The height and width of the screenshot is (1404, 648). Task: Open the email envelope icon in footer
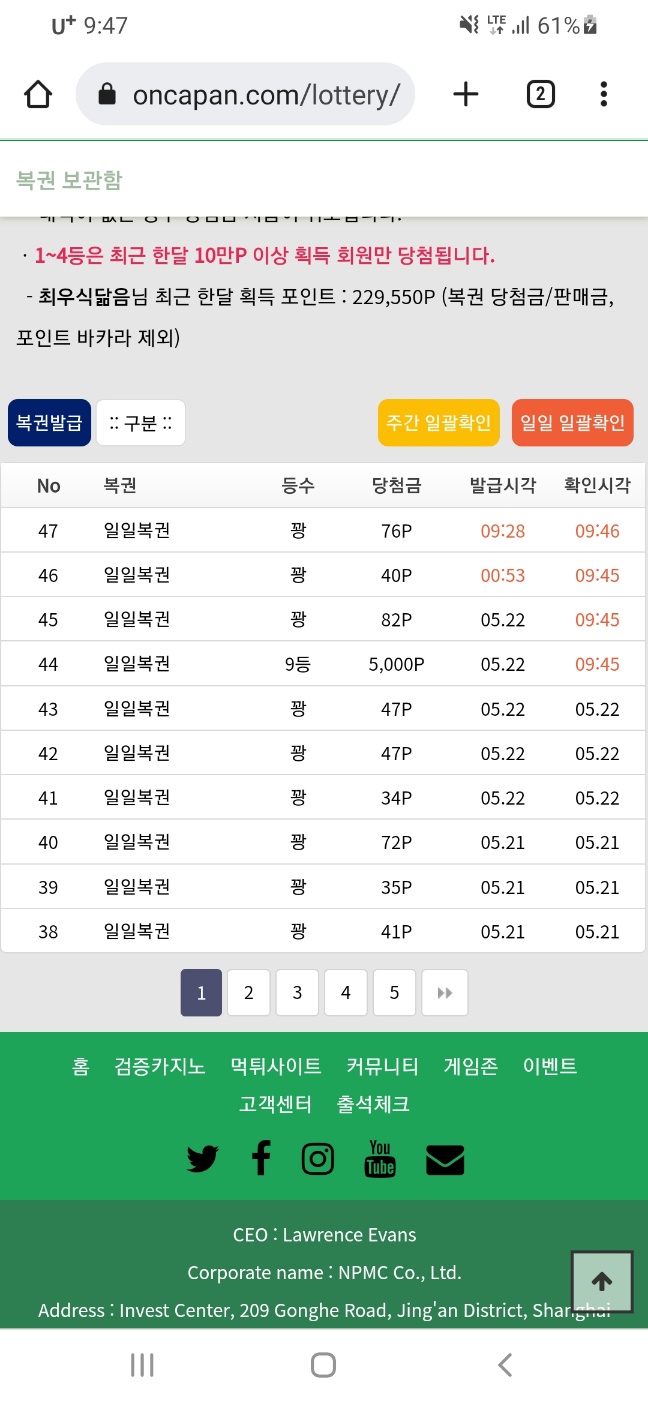pos(445,1159)
